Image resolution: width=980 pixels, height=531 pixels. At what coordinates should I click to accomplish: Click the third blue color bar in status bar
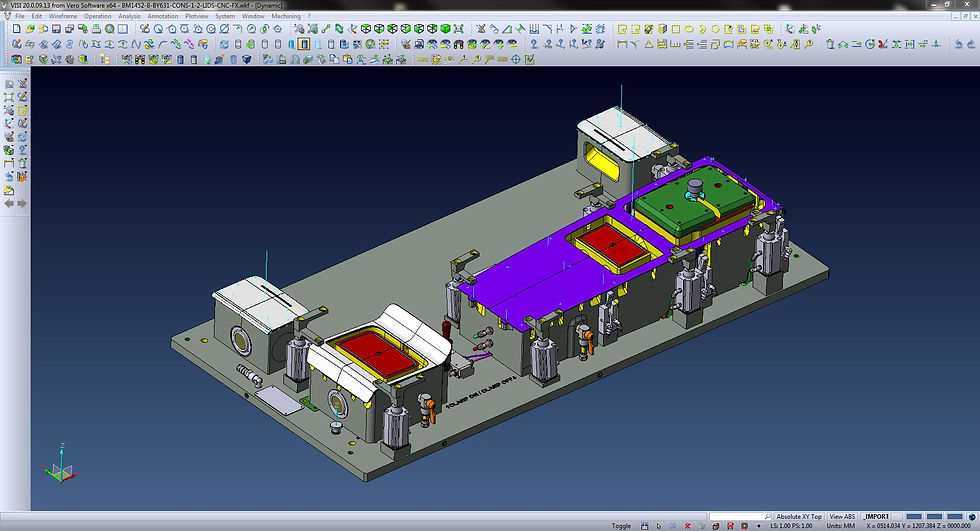coord(954,517)
